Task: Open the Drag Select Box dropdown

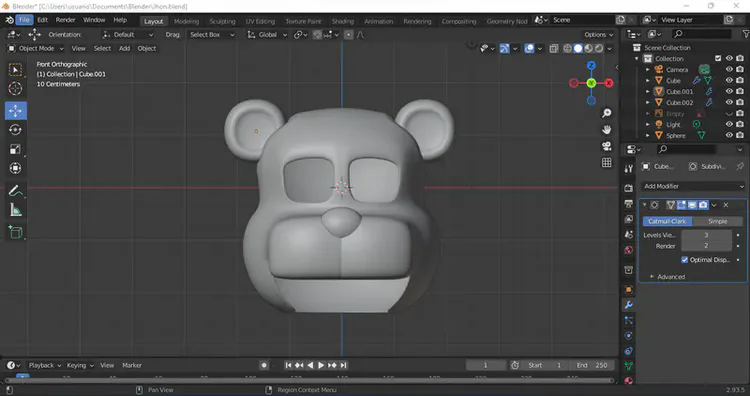Action: tap(211, 34)
